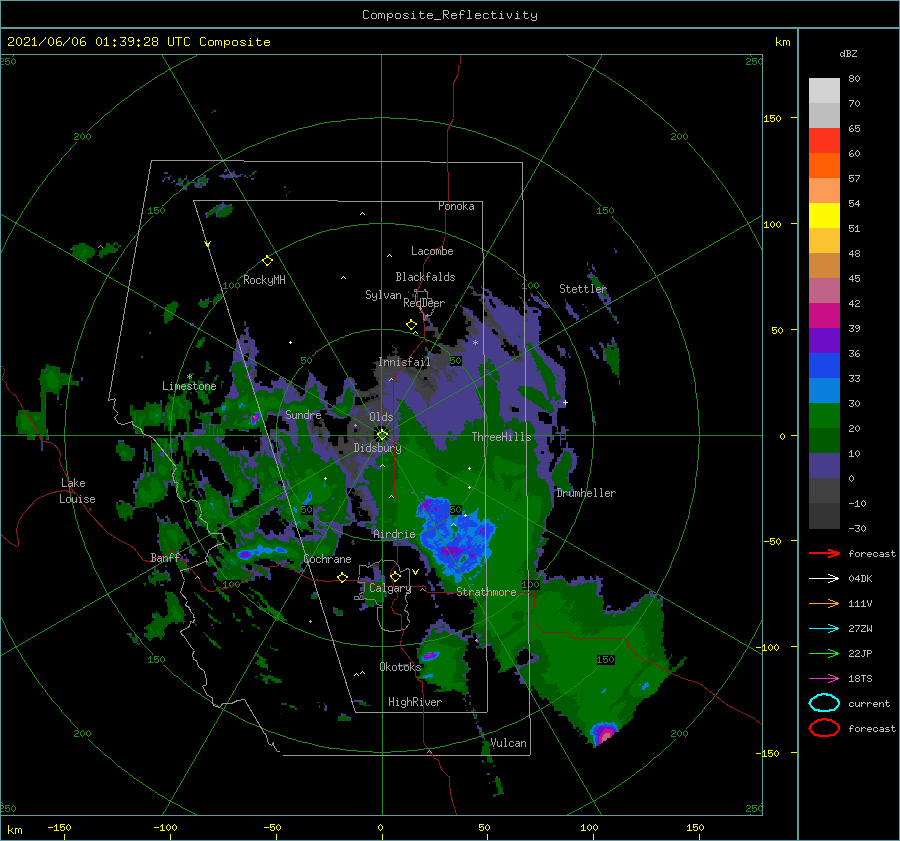The image size is (900, 841).
Task: Click the cyan 27ZW arrow legend icon
Action: click(824, 629)
